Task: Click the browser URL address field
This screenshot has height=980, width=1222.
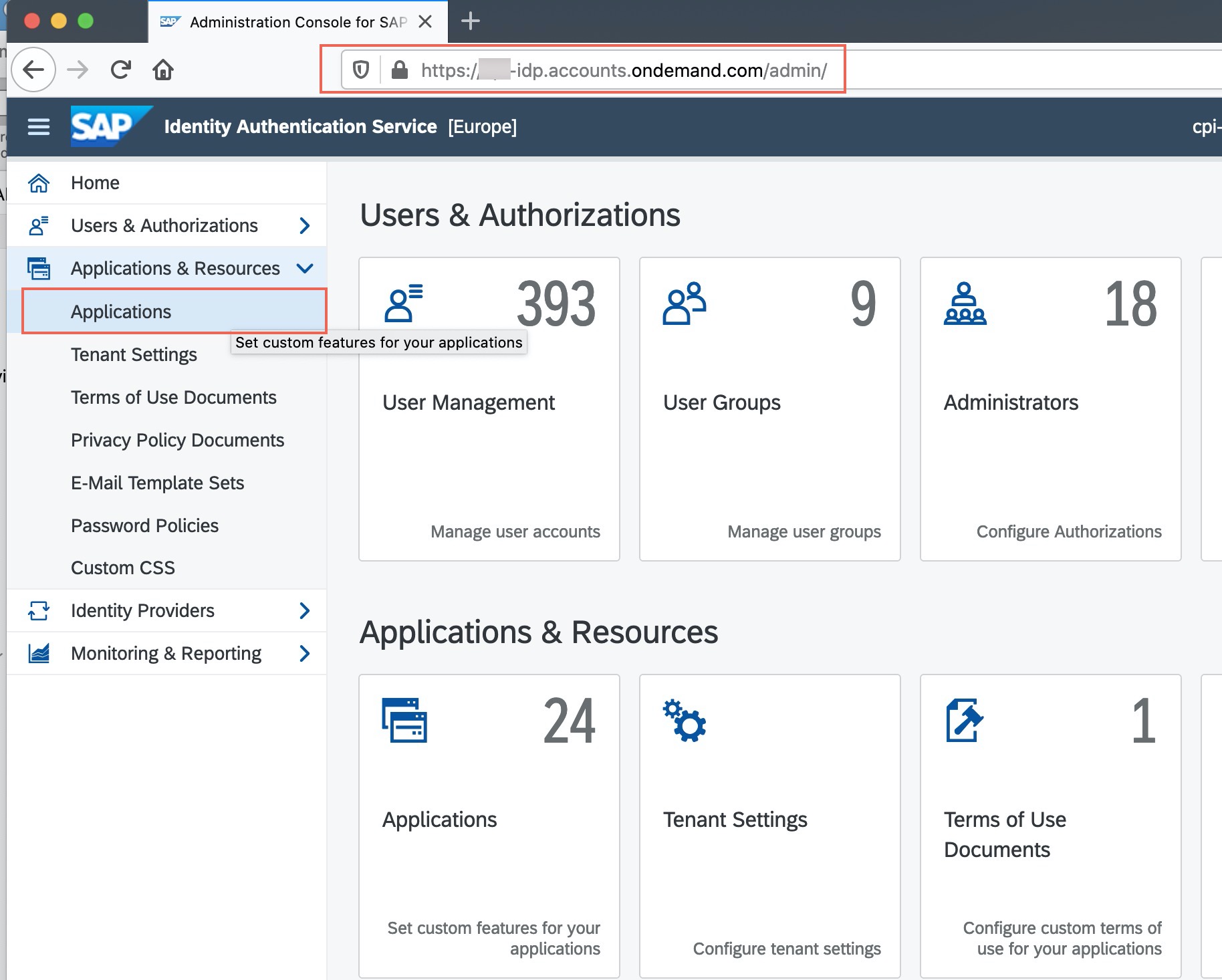Action: 623,70
